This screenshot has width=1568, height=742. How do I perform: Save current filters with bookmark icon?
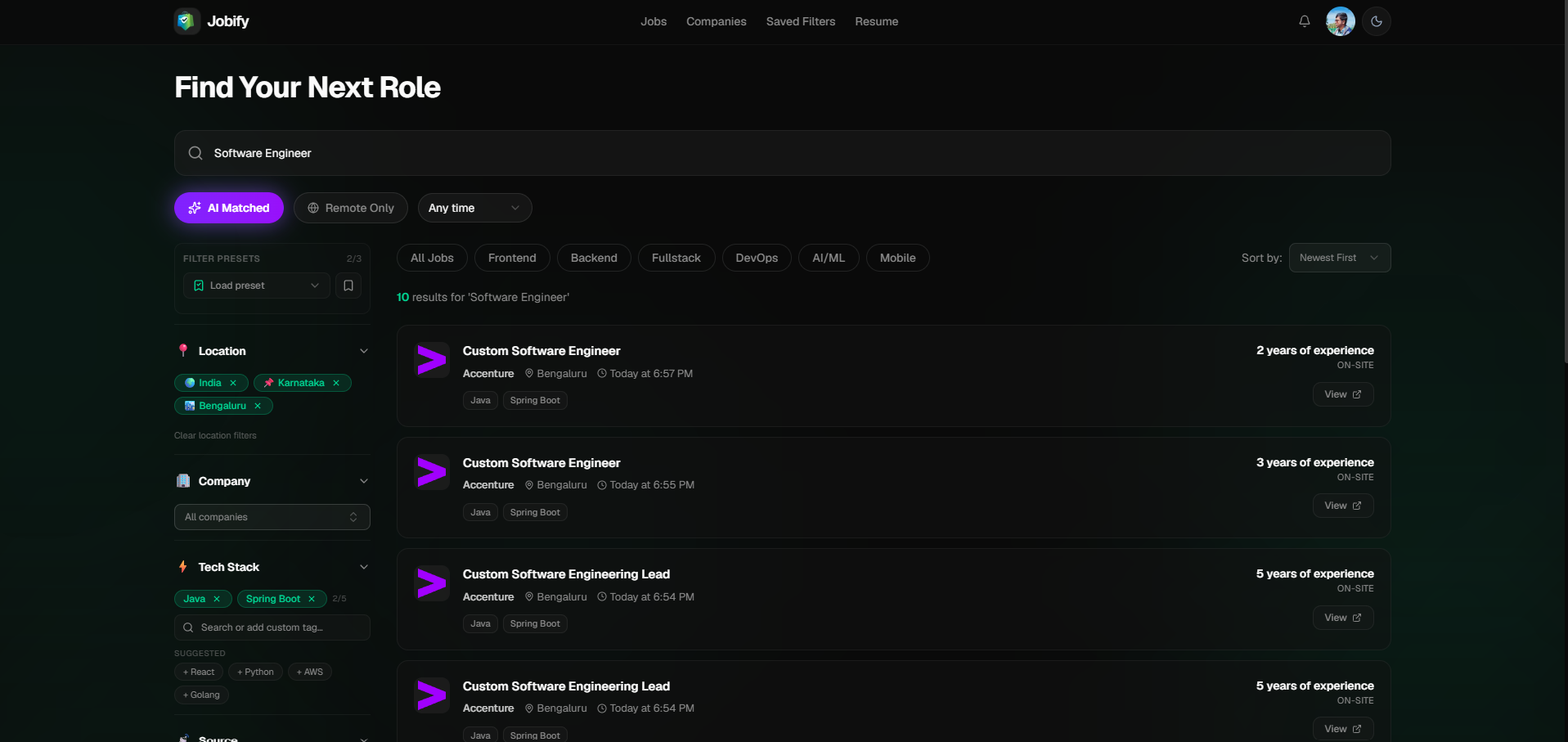tap(348, 286)
